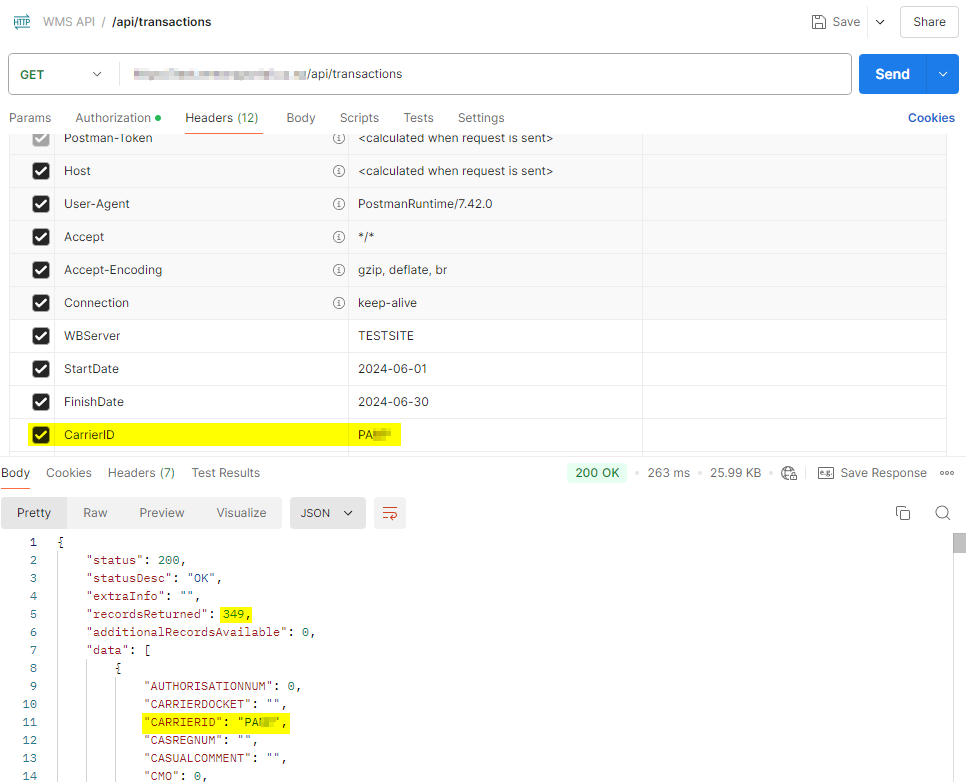Select the Headers (12) request tab
Image resolution: width=966 pixels, height=782 pixels.
coord(222,118)
